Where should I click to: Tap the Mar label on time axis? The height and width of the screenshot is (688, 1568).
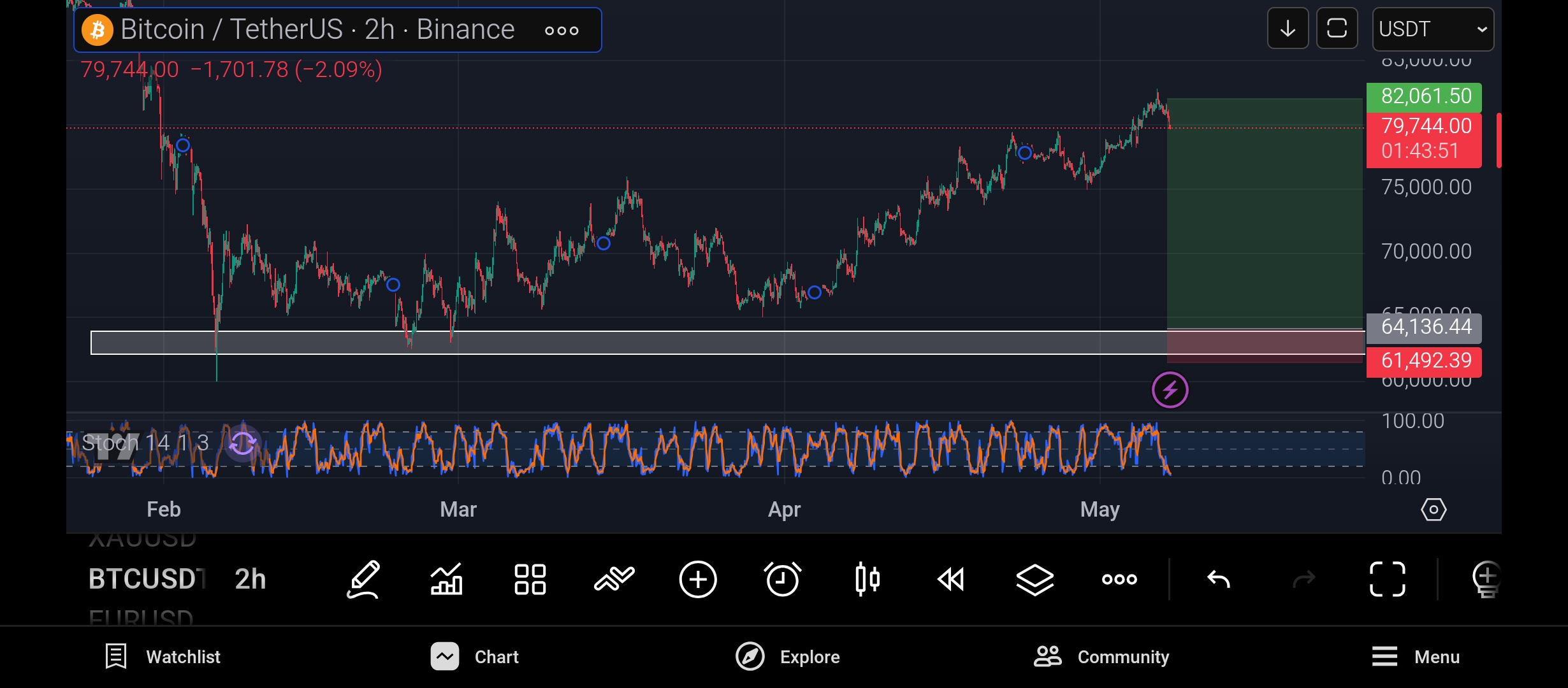click(458, 510)
